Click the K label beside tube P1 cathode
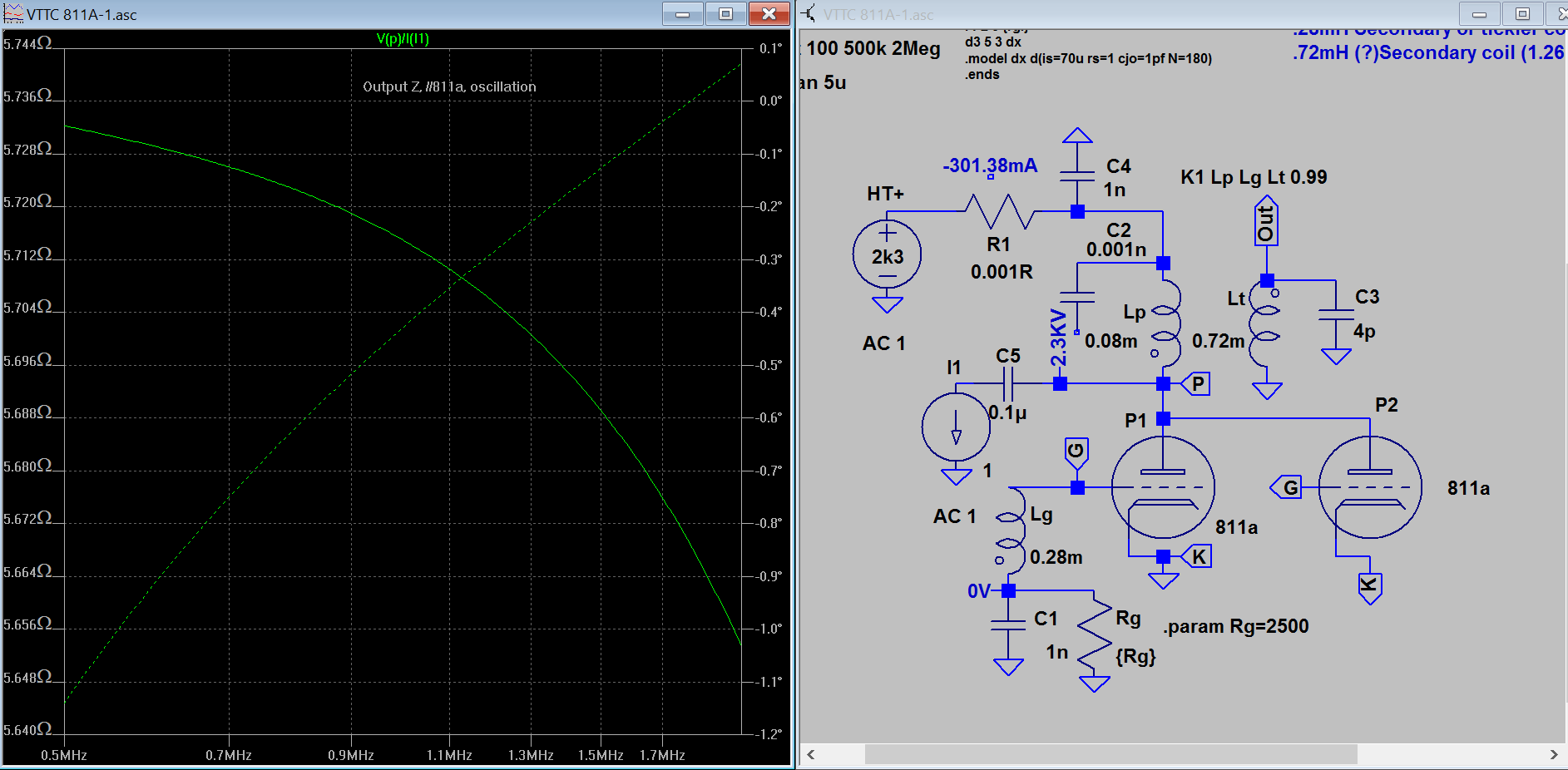Image resolution: width=1568 pixels, height=770 pixels. pos(1197,556)
